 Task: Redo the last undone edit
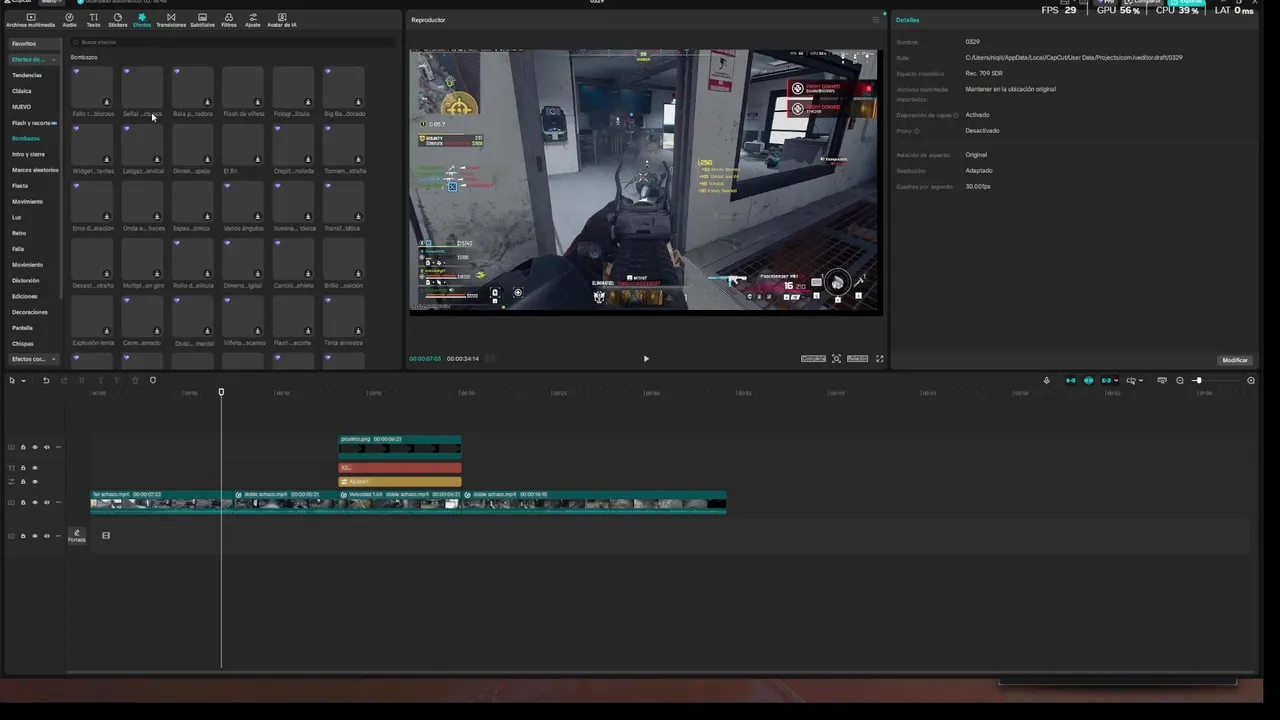[x=64, y=380]
